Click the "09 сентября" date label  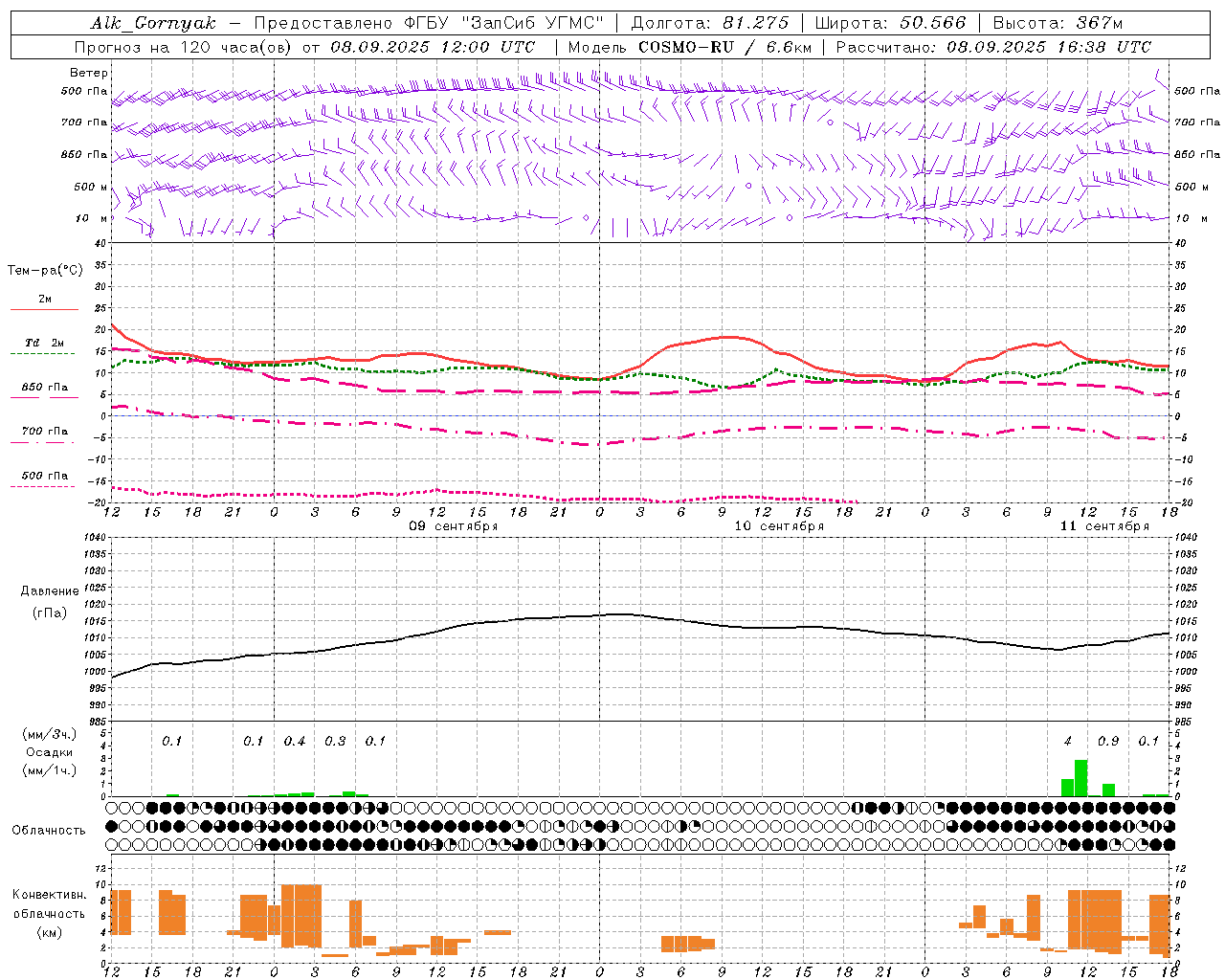[x=454, y=526]
